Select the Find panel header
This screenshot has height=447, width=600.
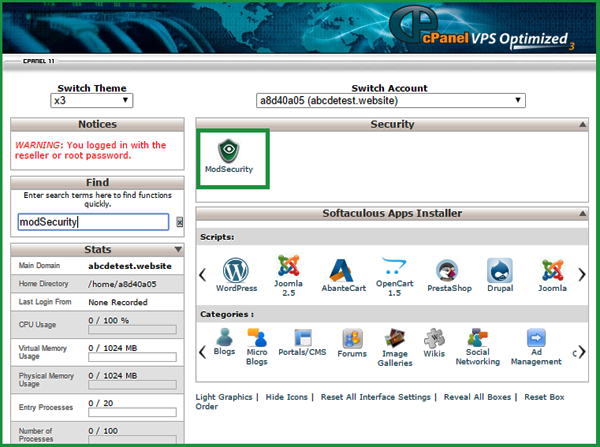click(97, 183)
